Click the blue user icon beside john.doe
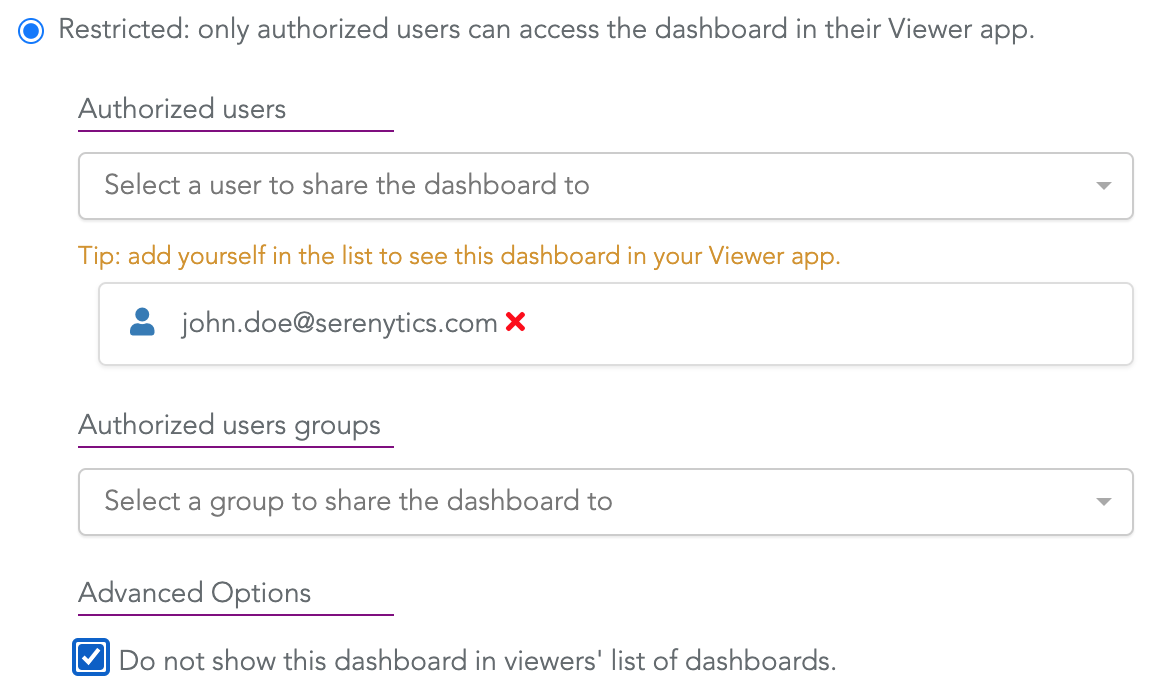The height and width of the screenshot is (700, 1172). 142,322
